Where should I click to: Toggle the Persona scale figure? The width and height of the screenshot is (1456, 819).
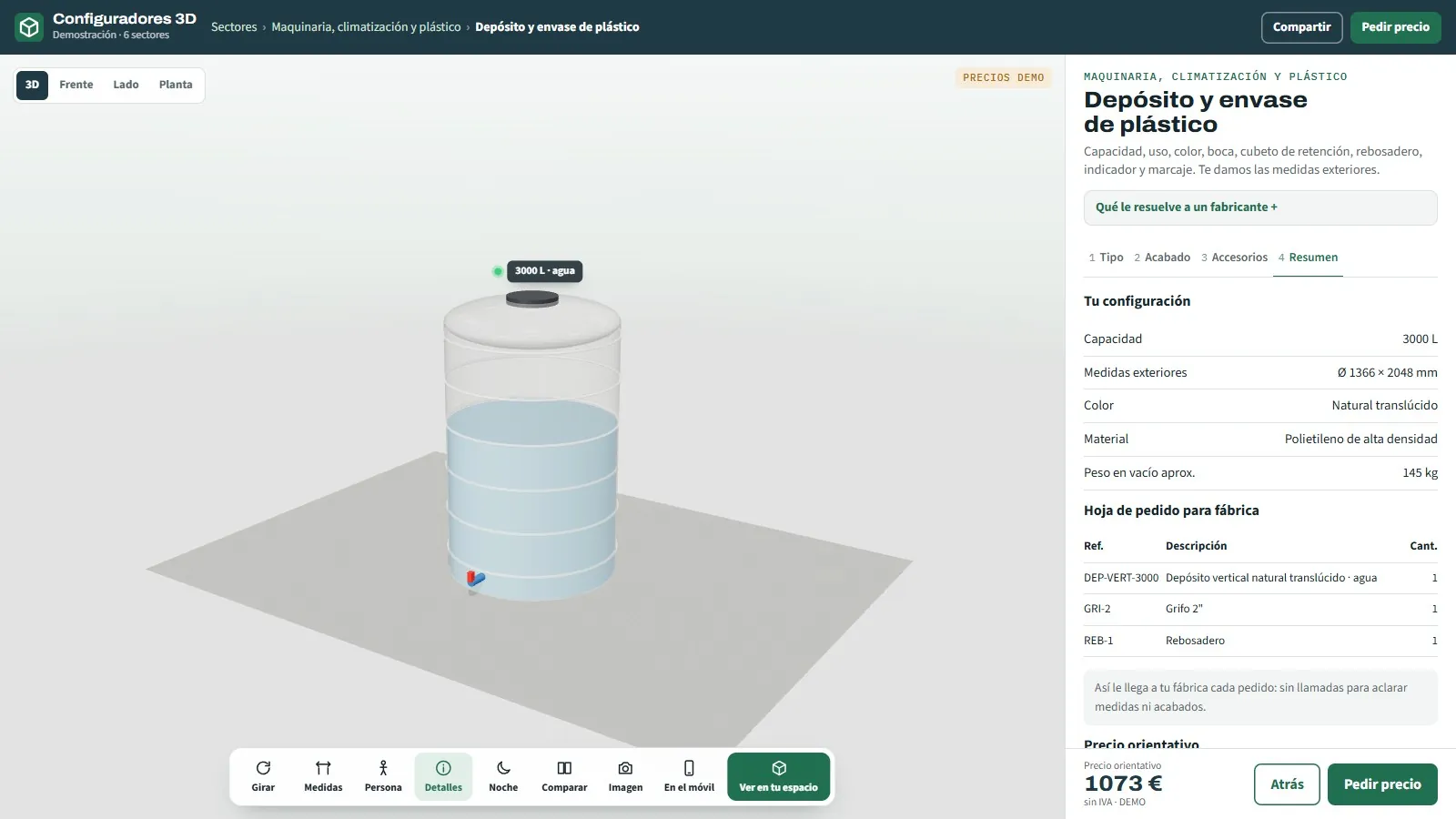click(383, 777)
